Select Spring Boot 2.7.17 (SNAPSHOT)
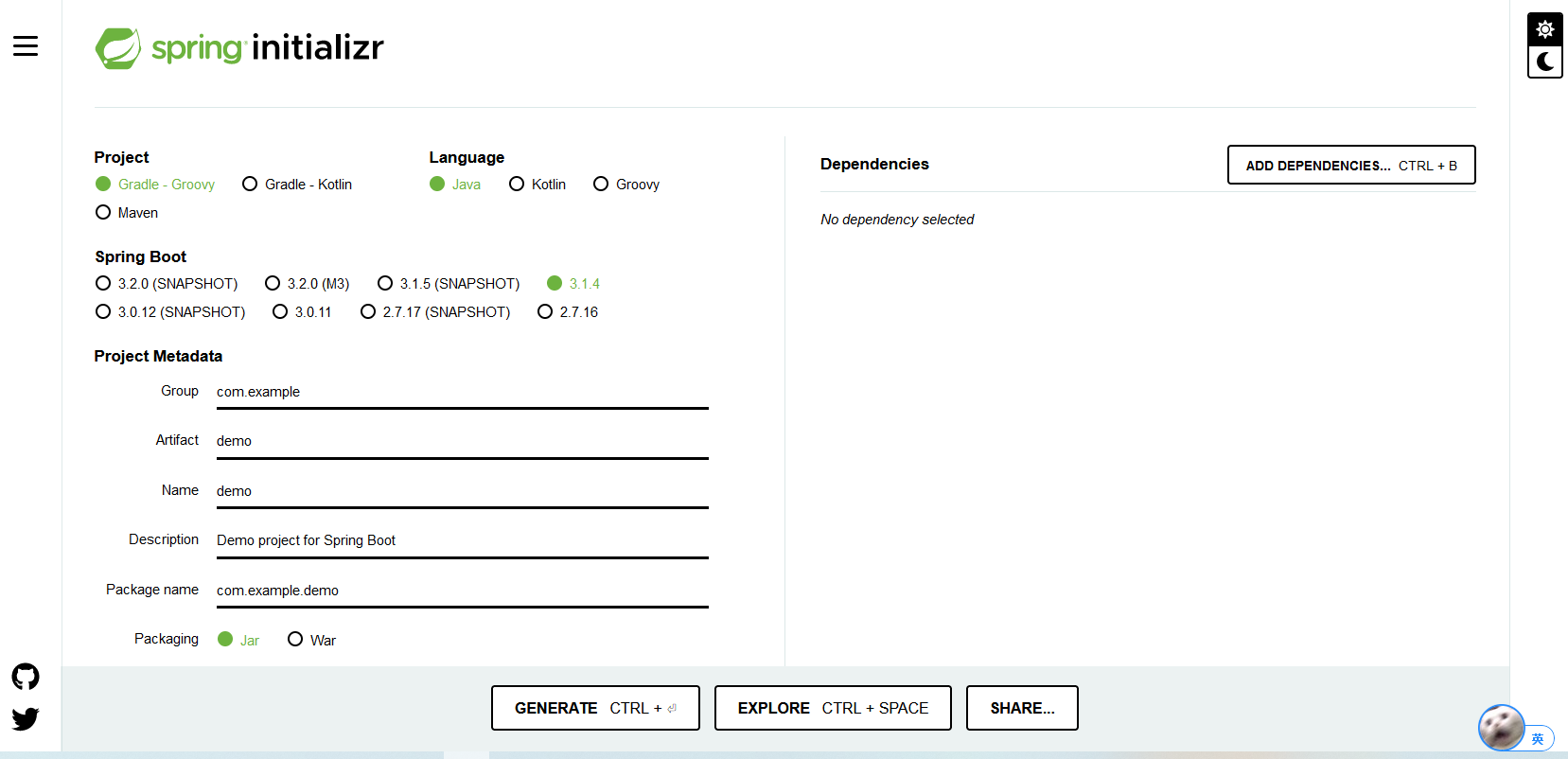Screen dimensions: 1568x759 pyautogui.click(x=435, y=312)
